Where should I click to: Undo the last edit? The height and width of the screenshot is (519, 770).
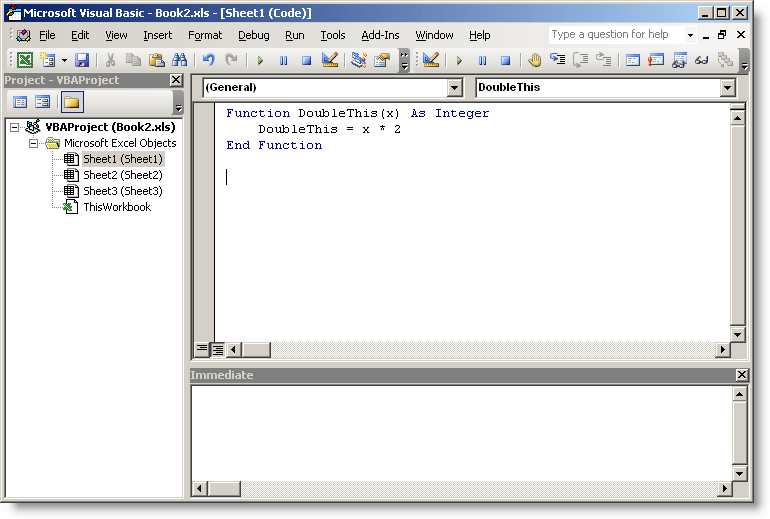[x=209, y=60]
